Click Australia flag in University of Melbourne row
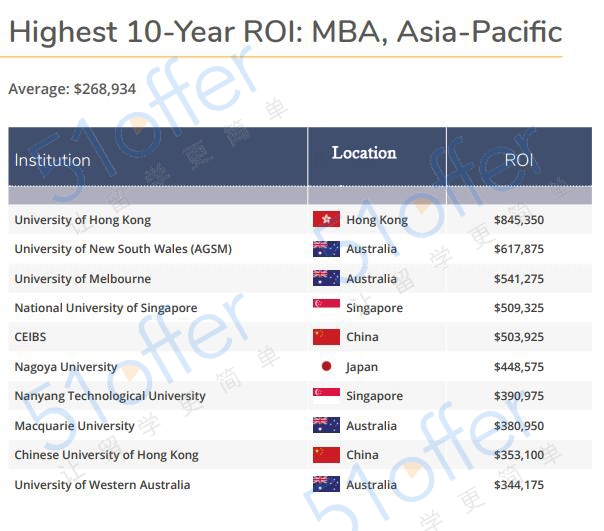 326,279
